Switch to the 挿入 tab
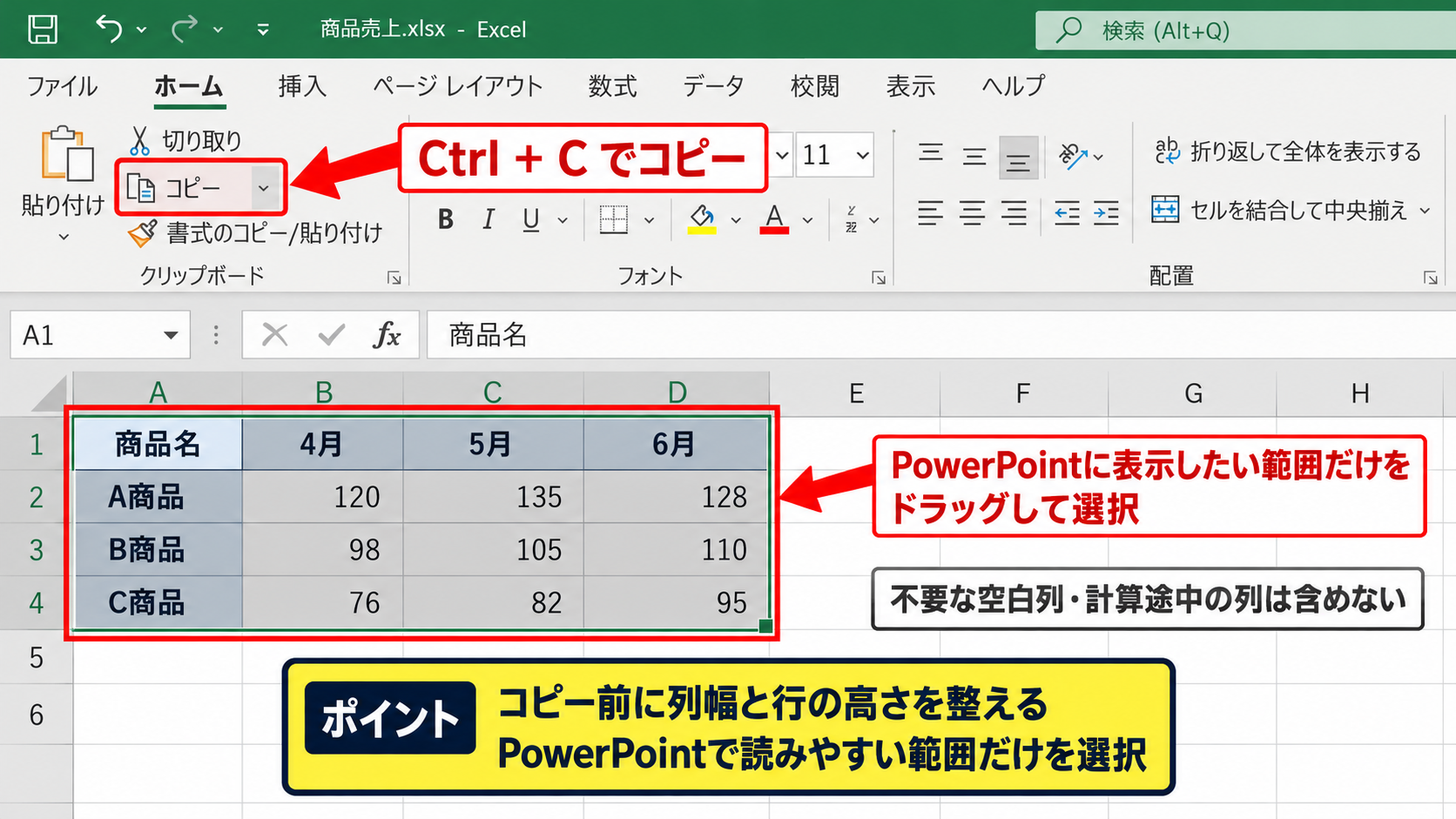The width and height of the screenshot is (1456, 819). click(301, 86)
